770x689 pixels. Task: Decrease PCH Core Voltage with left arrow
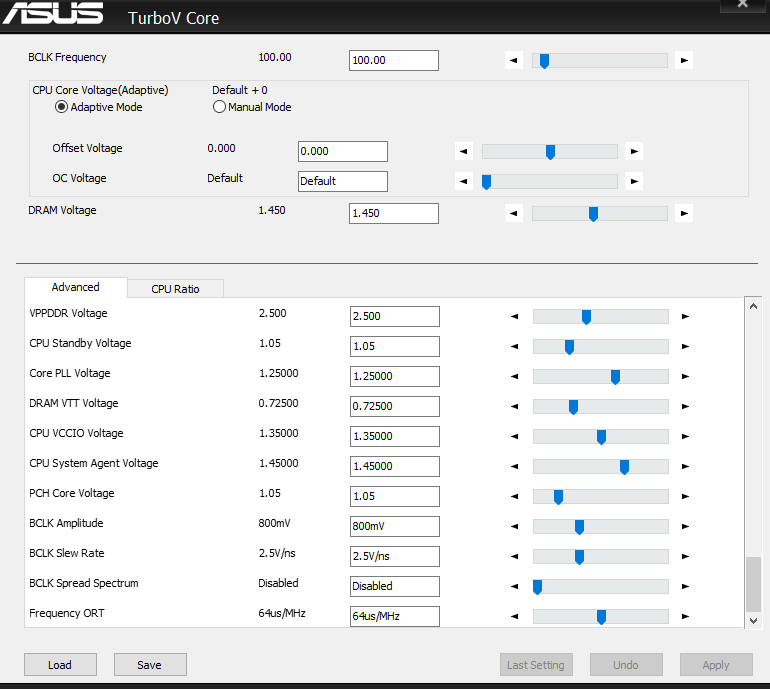click(x=514, y=496)
